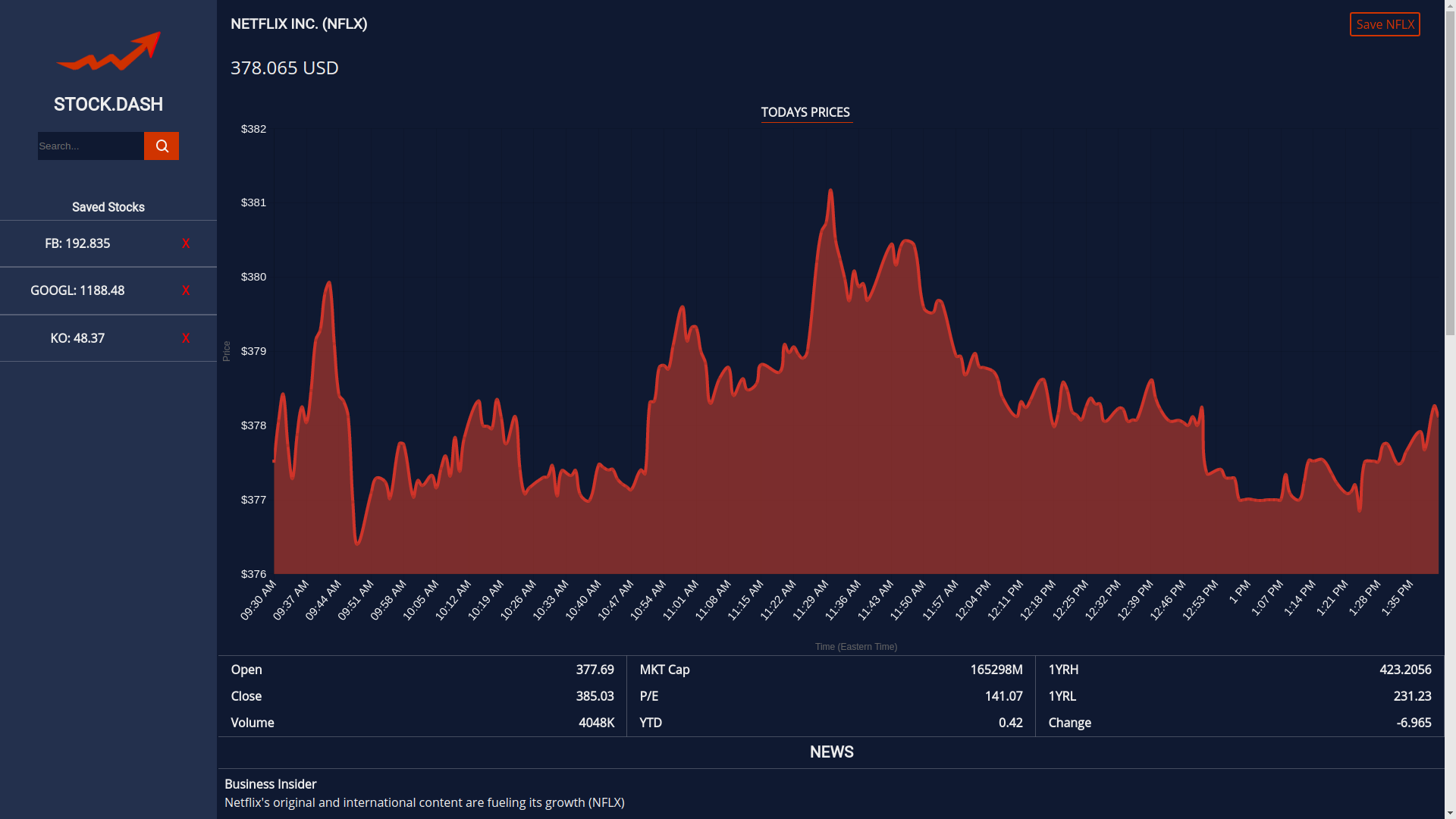The height and width of the screenshot is (819, 1456).
Task: Open Netflix original content news article
Action: tap(424, 802)
